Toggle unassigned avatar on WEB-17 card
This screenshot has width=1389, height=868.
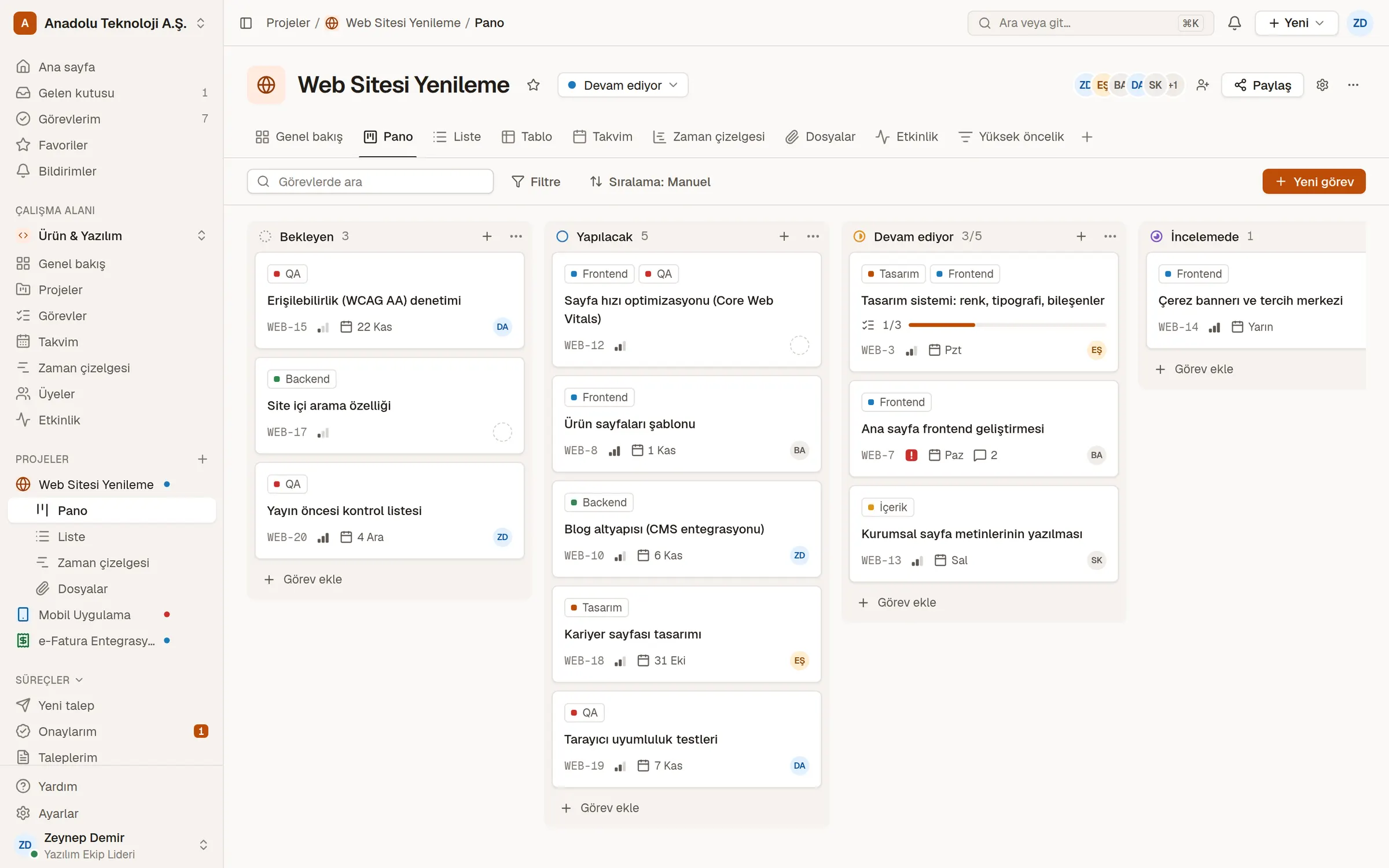502,432
